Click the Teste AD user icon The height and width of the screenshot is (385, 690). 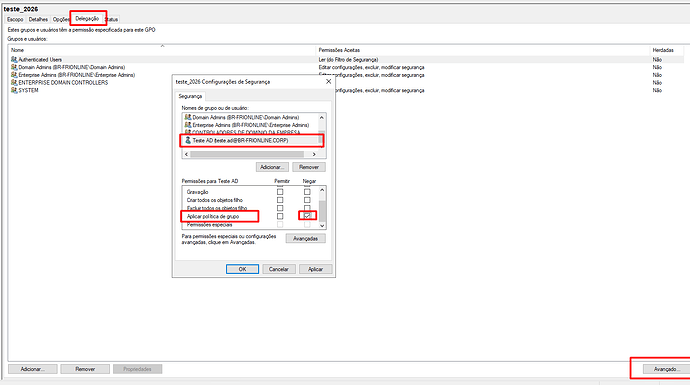pyautogui.click(x=188, y=140)
